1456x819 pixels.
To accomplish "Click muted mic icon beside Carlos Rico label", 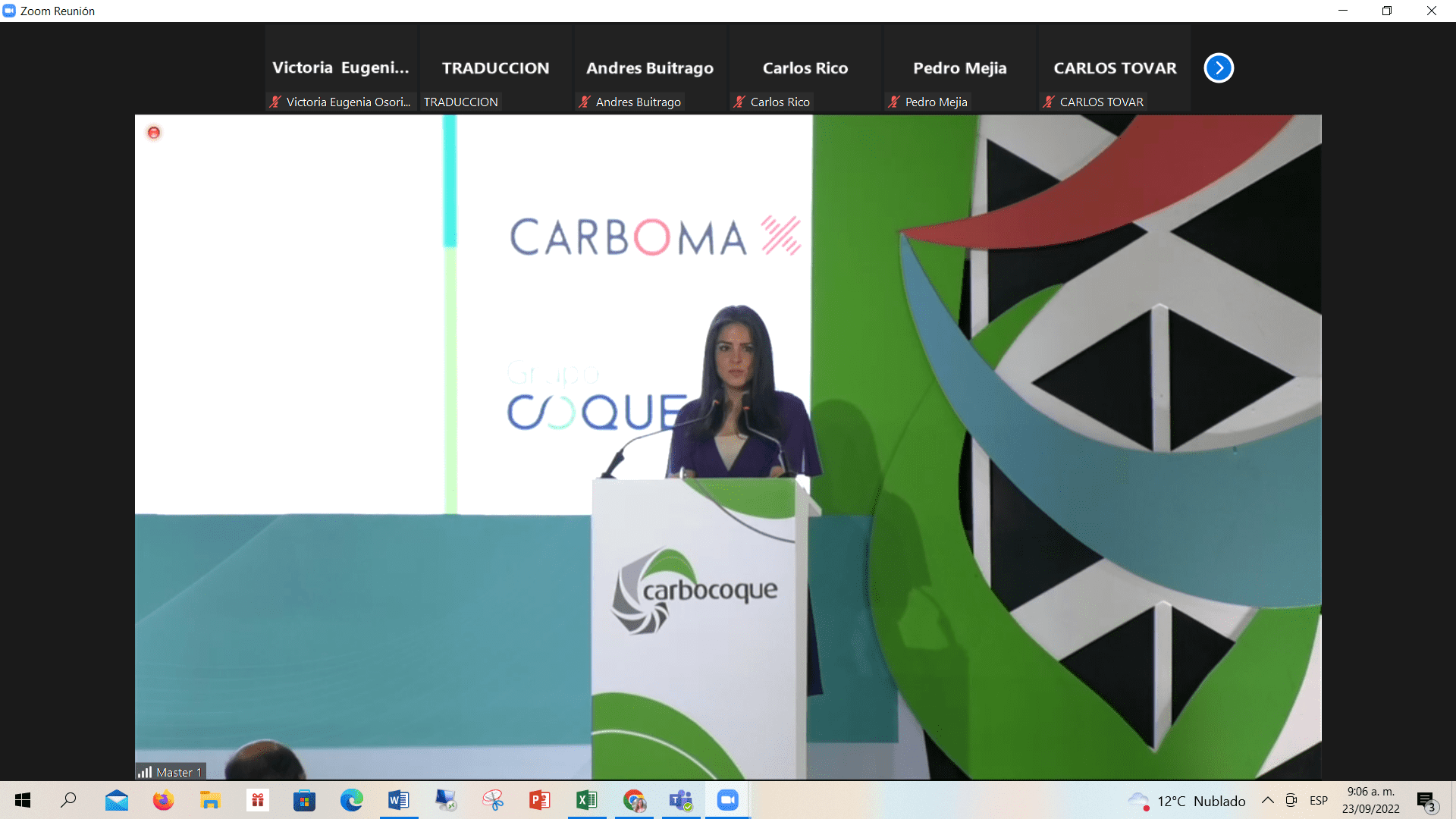I will [x=739, y=102].
